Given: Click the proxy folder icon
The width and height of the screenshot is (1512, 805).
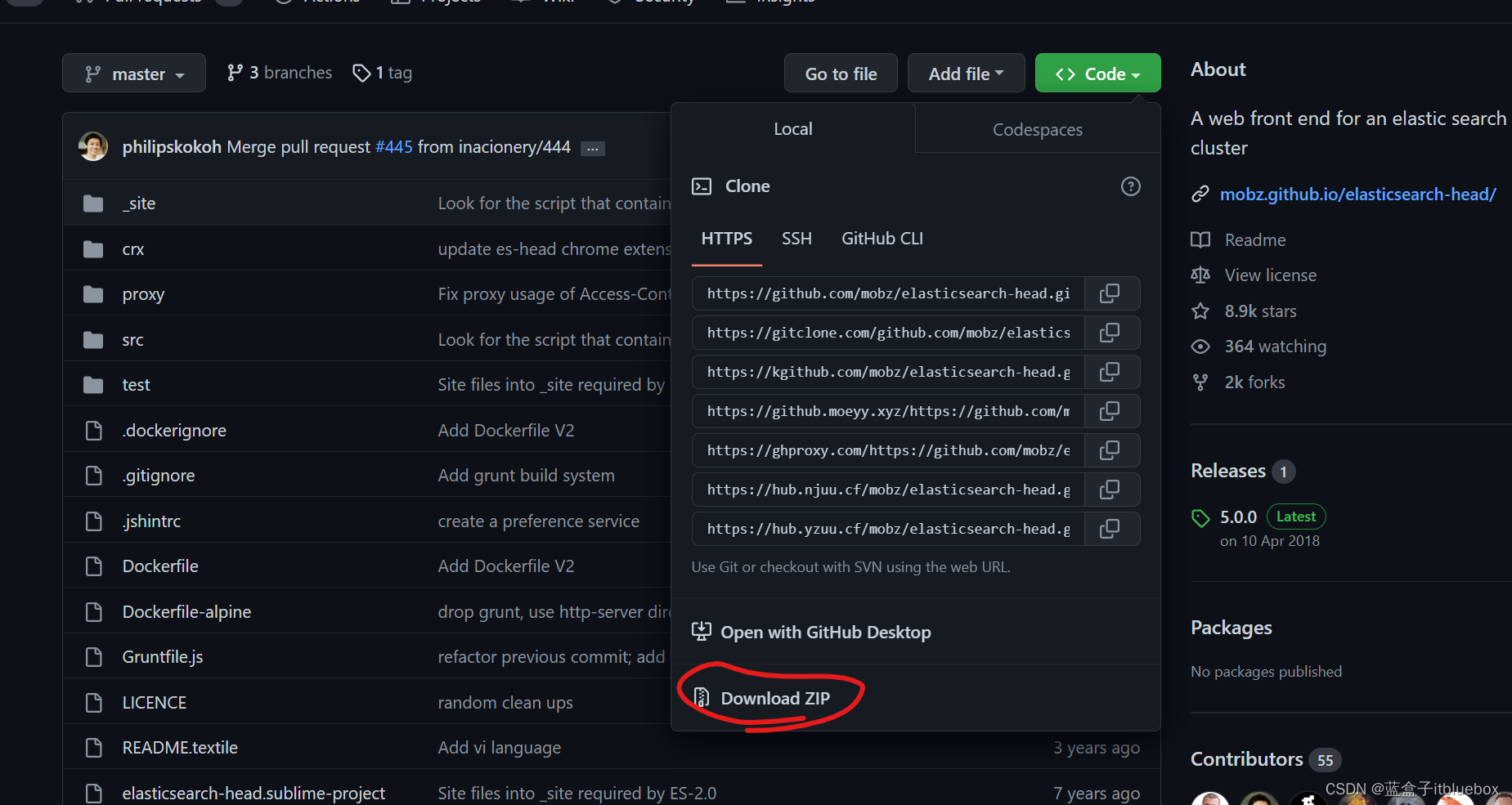Looking at the screenshot, I should pyautogui.click(x=93, y=294).
